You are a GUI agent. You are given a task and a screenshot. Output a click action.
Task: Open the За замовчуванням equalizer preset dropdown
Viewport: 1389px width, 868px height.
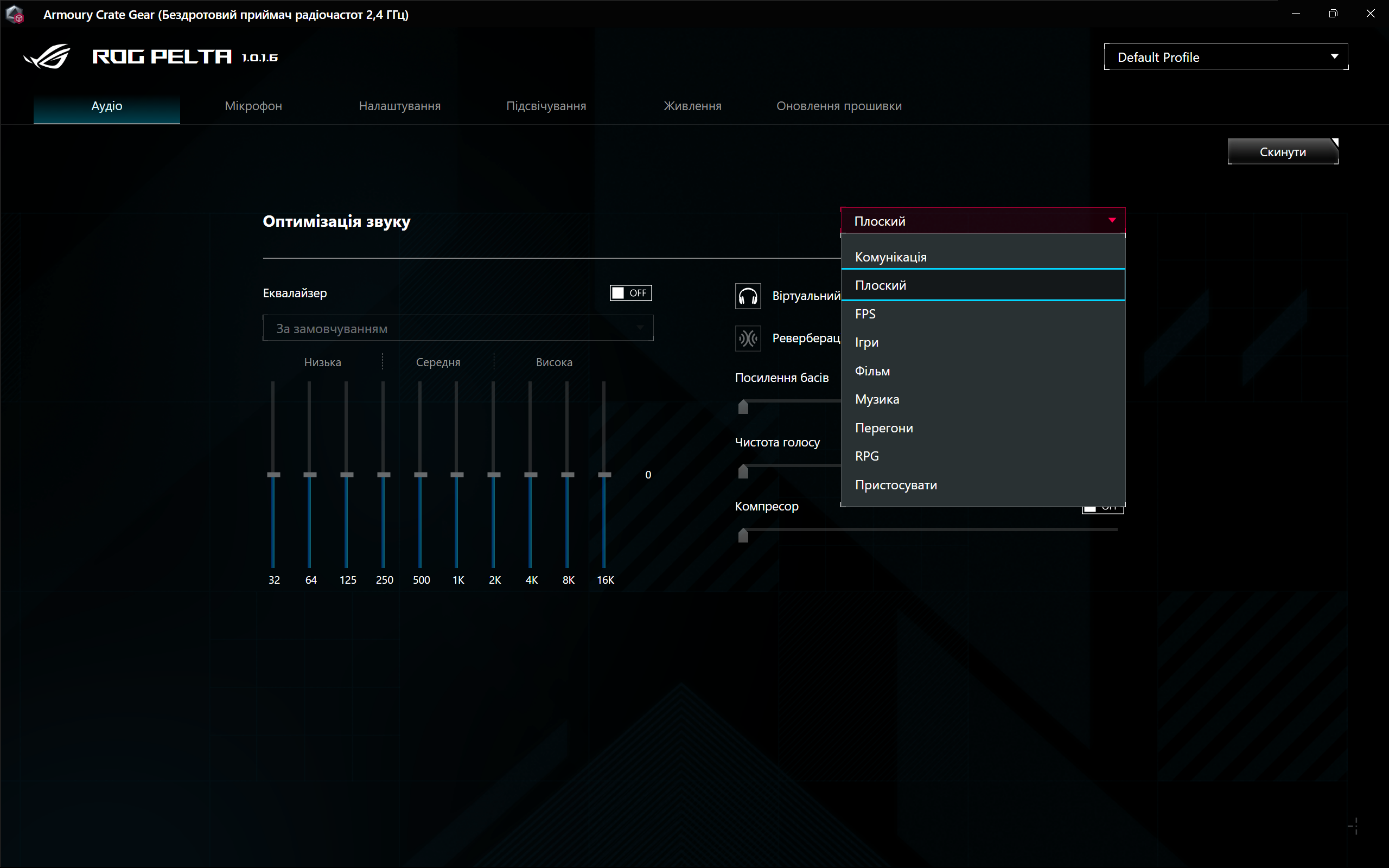pyautogui.click(x=458, y=328)
